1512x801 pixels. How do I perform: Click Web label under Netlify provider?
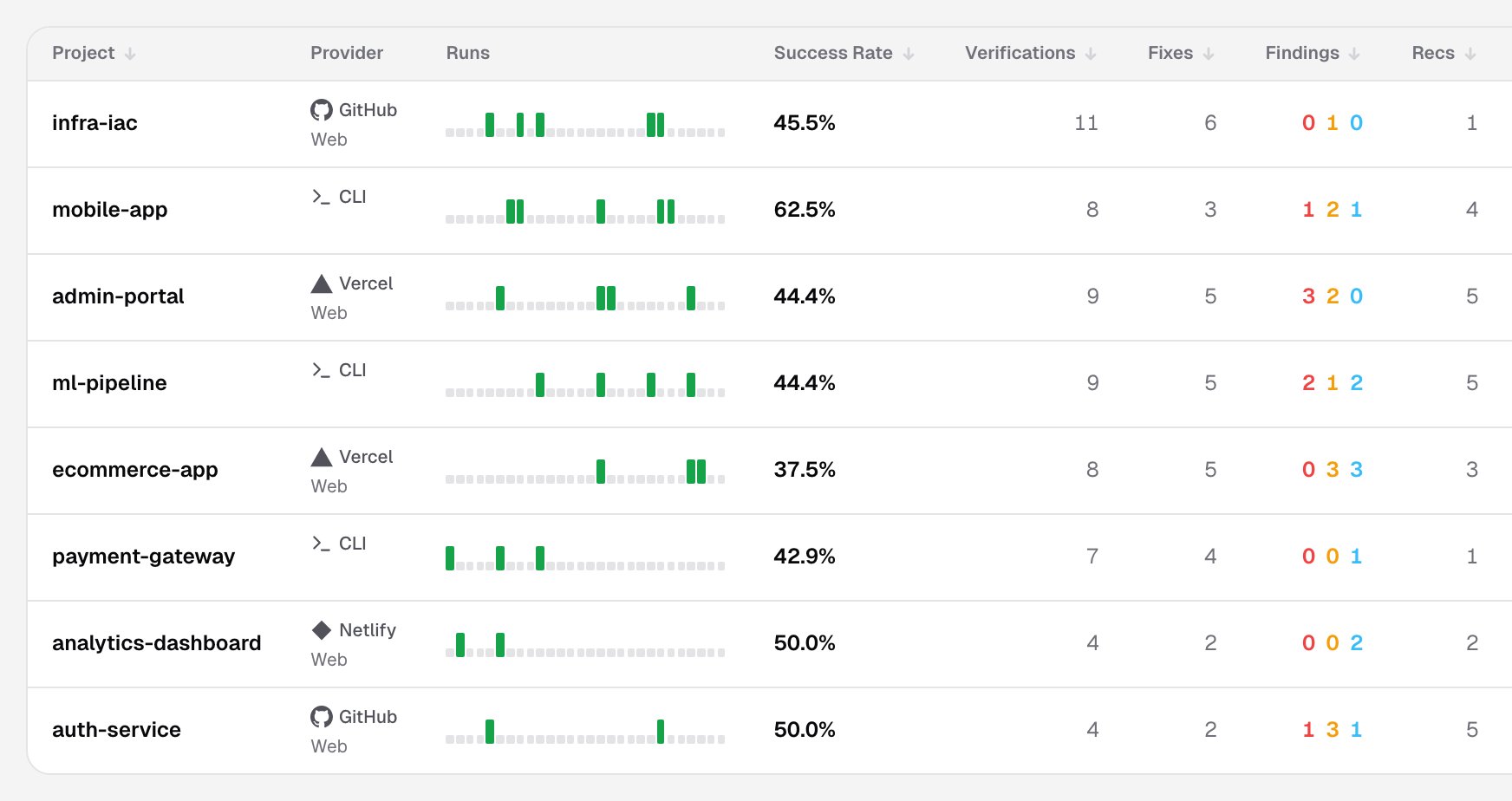click(x=329, y=660)
